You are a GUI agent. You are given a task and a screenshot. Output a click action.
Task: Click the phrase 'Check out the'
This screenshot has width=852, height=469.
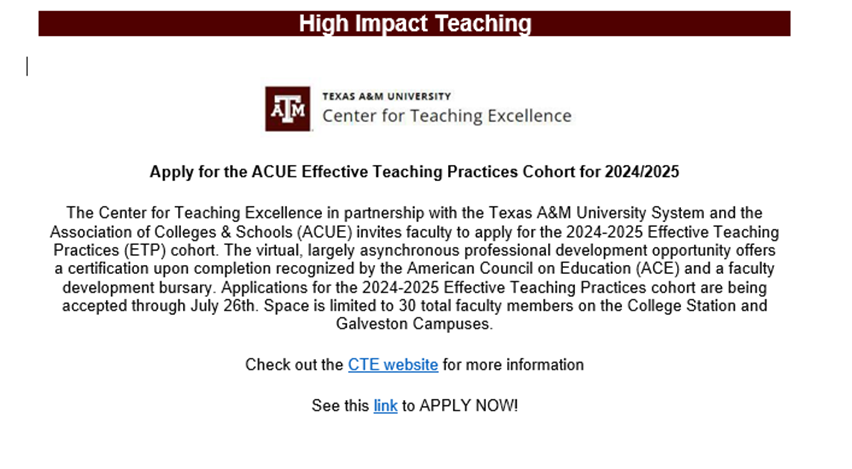point(294,365)
